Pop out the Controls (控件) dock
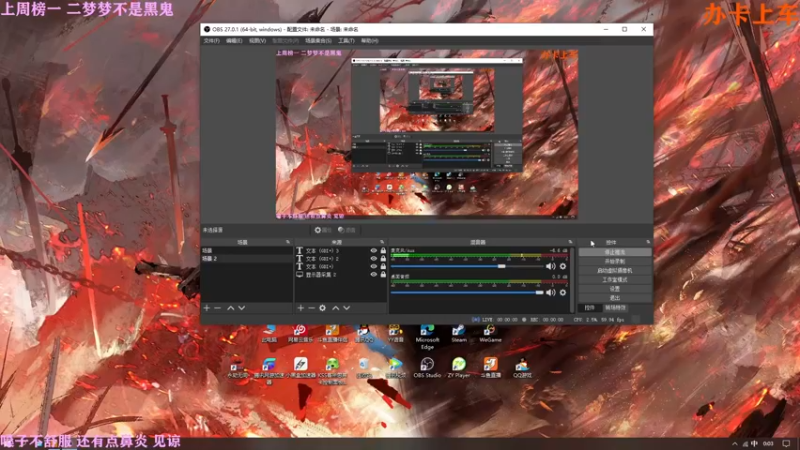Image resolution: width=800 pixels, height=450 pixels. pos(648,242)
